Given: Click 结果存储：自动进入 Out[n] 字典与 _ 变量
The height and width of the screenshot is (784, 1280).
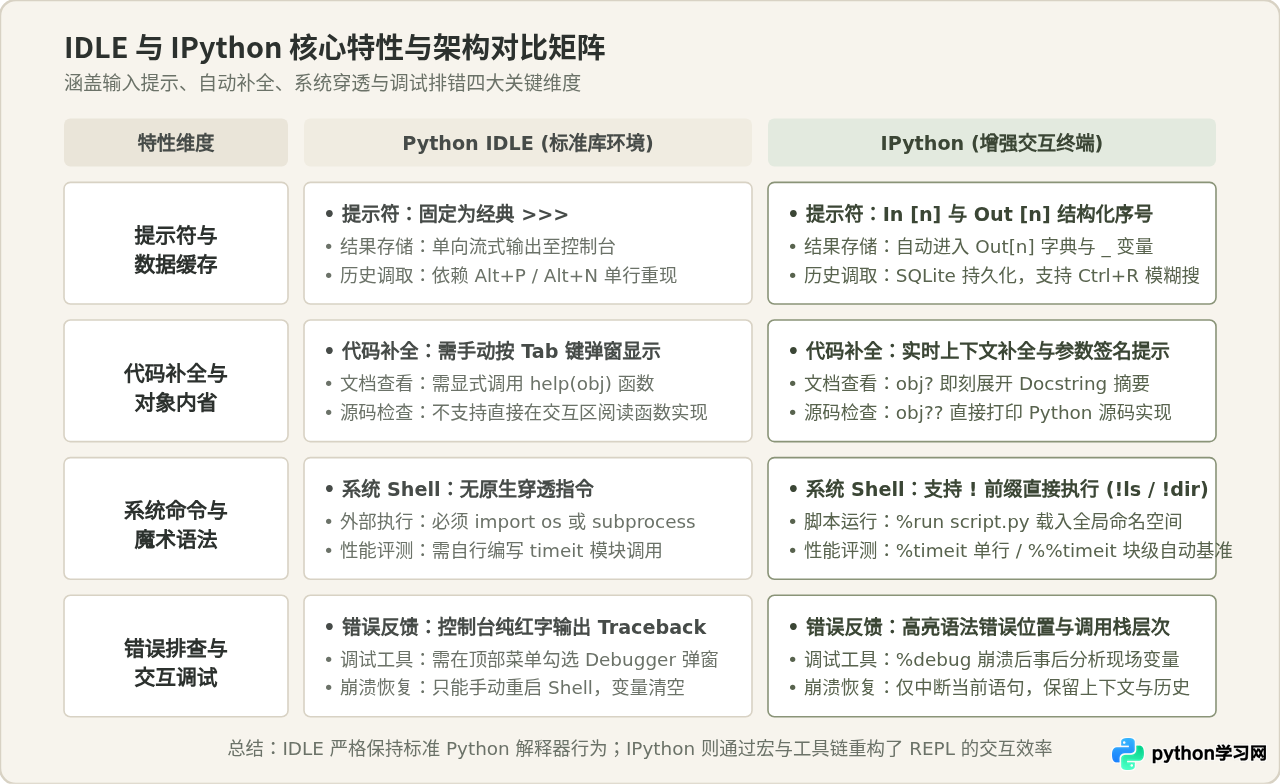Looking at the screenshot, I should [971, 247].
